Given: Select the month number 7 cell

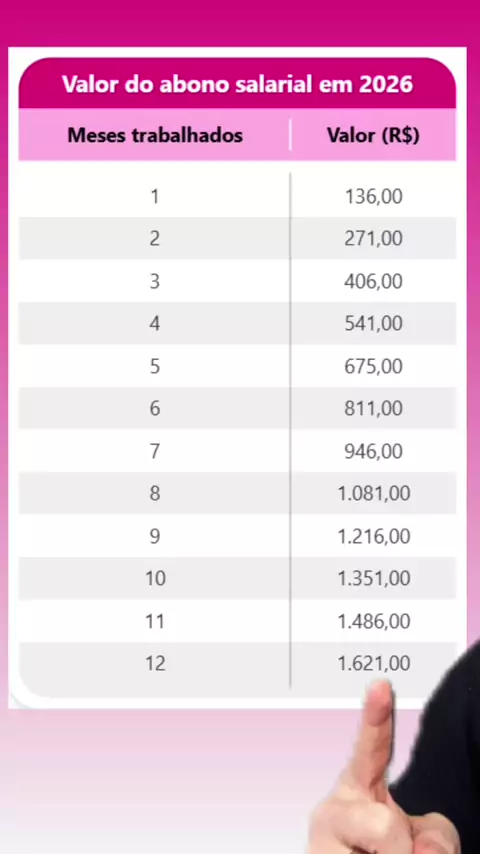Looking at the screenshot, I should [155, 451].
